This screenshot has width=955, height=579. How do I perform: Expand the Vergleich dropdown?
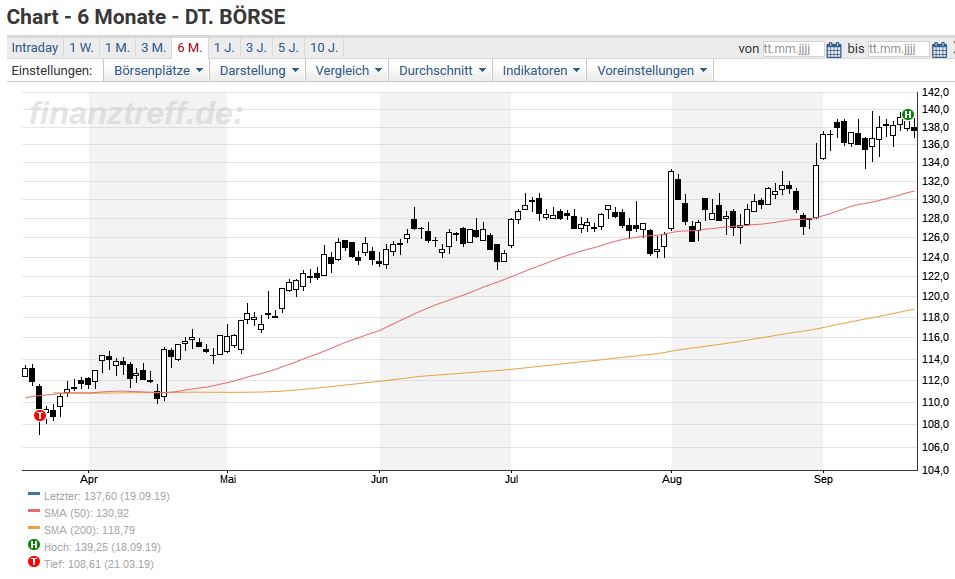pyautogui.click(x=348, y=71)
